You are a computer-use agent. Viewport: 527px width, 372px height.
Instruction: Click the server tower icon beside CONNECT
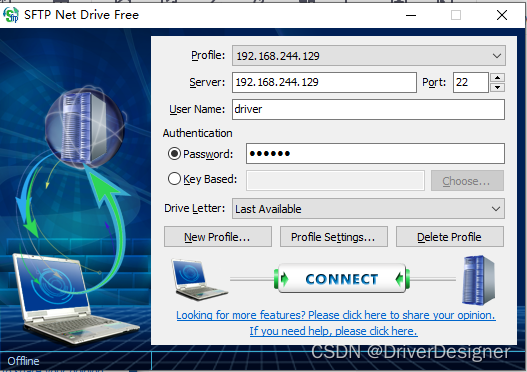pyautogui.click(x=479, y=280)
